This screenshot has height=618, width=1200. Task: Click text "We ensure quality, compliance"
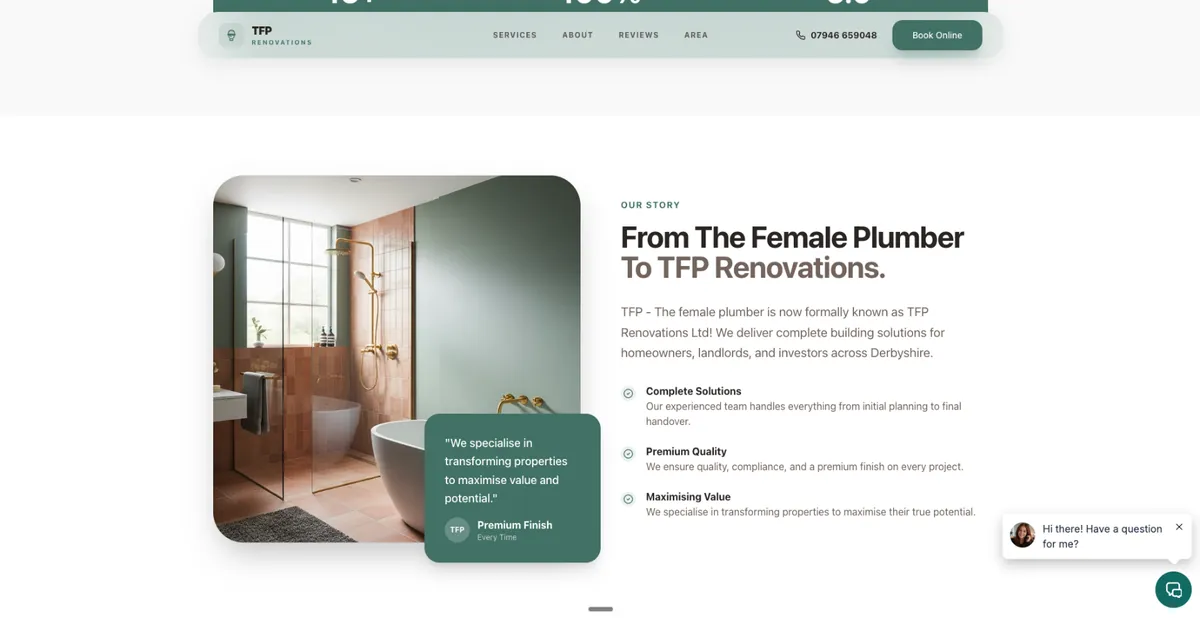click(804, 467)
